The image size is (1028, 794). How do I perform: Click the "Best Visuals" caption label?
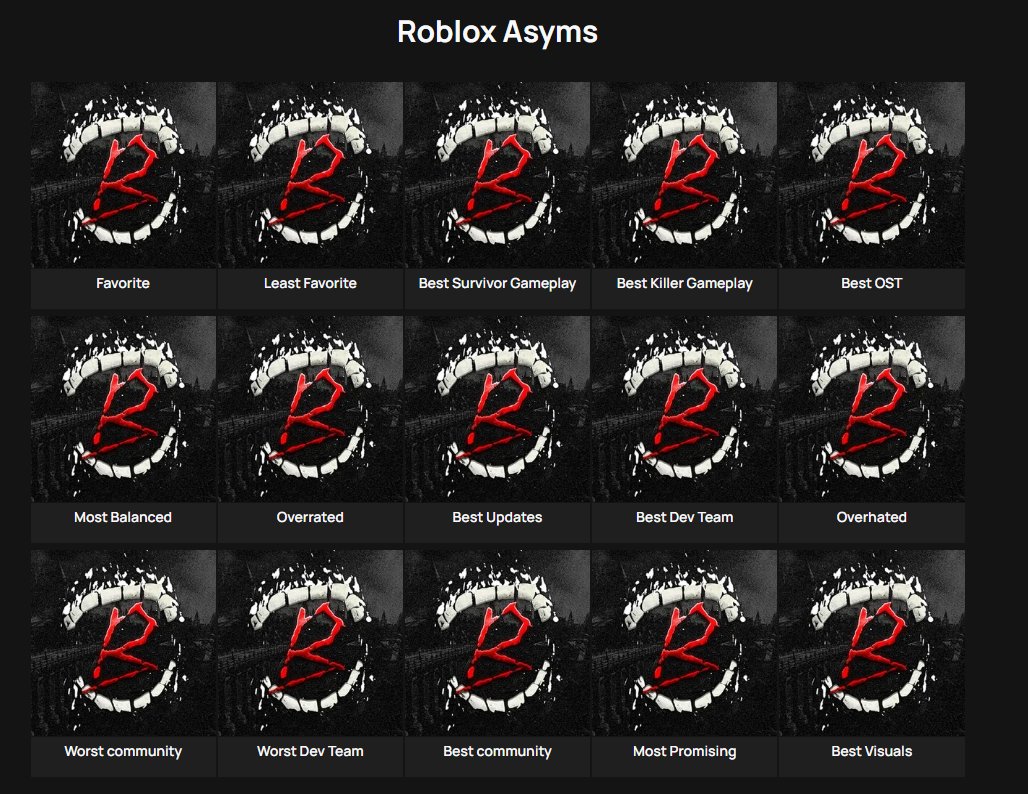(871, 751)
